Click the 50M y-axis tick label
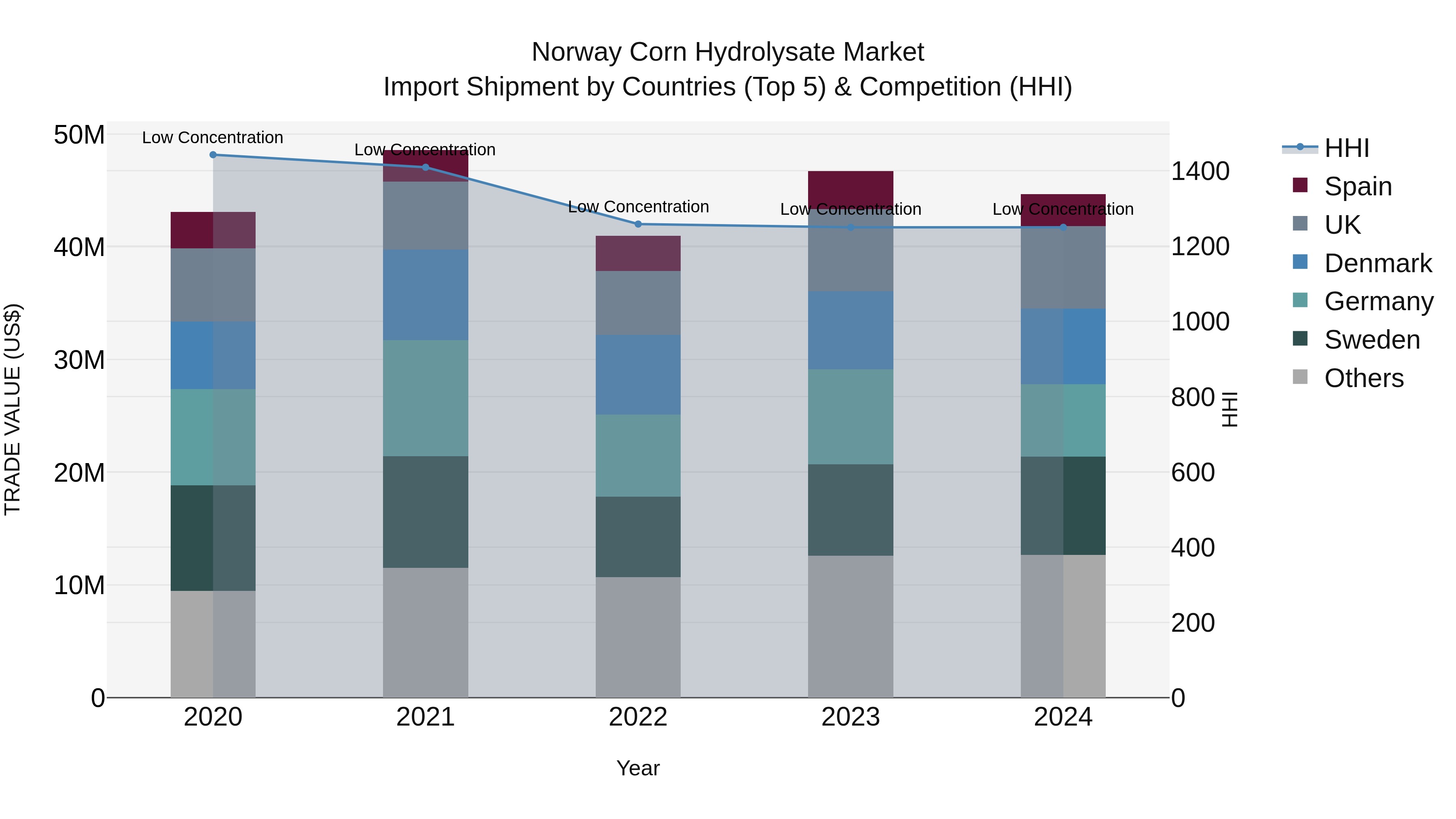 [x=79, y=135]
